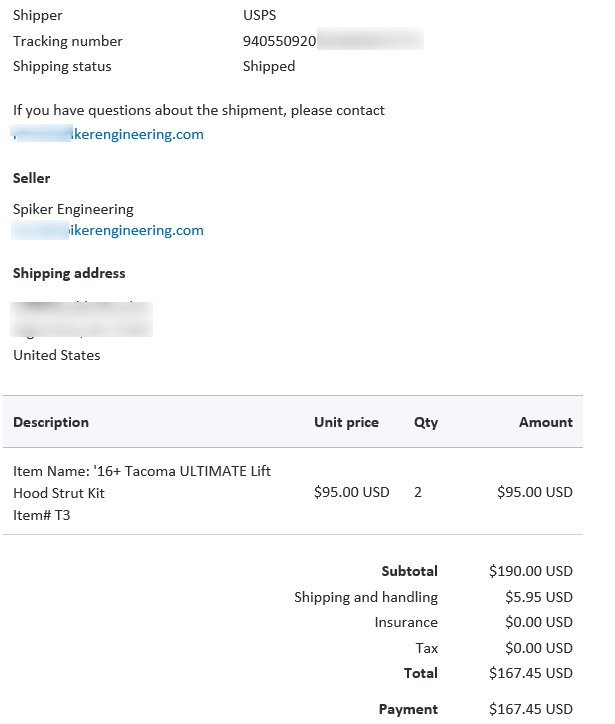The height and width of the screenshot is (724, 615).
Task: Click the Payment amount at the bottom
Action: (531, 709)
